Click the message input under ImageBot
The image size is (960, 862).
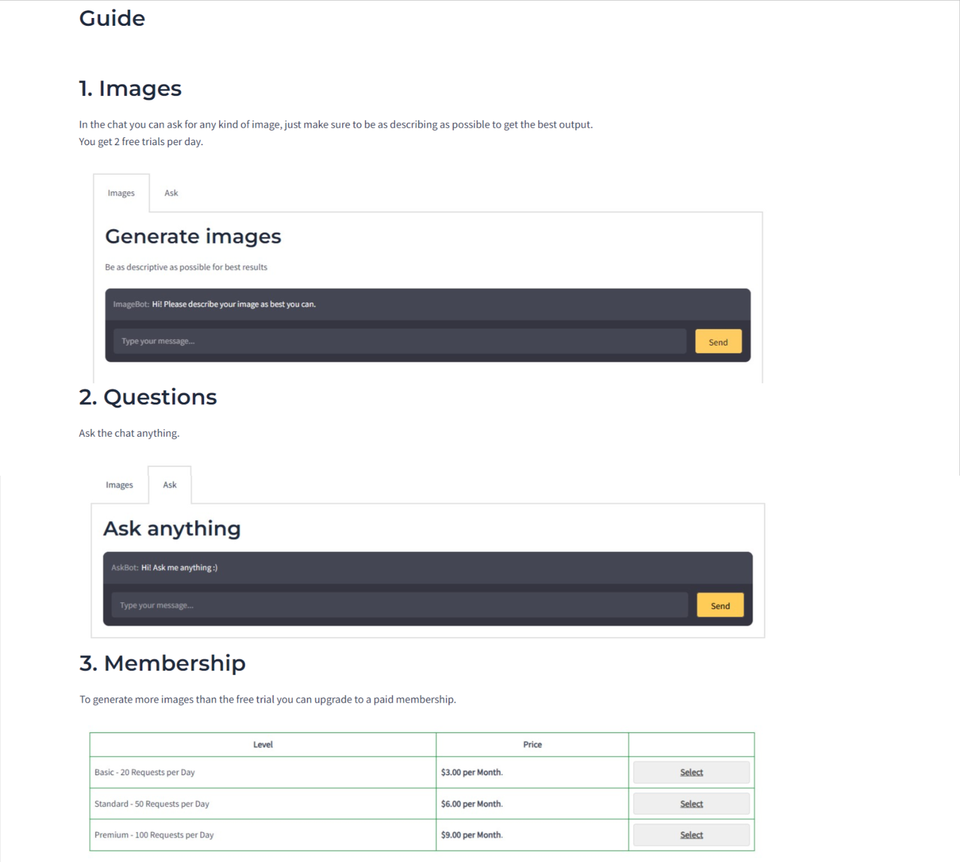coord(400,340)
